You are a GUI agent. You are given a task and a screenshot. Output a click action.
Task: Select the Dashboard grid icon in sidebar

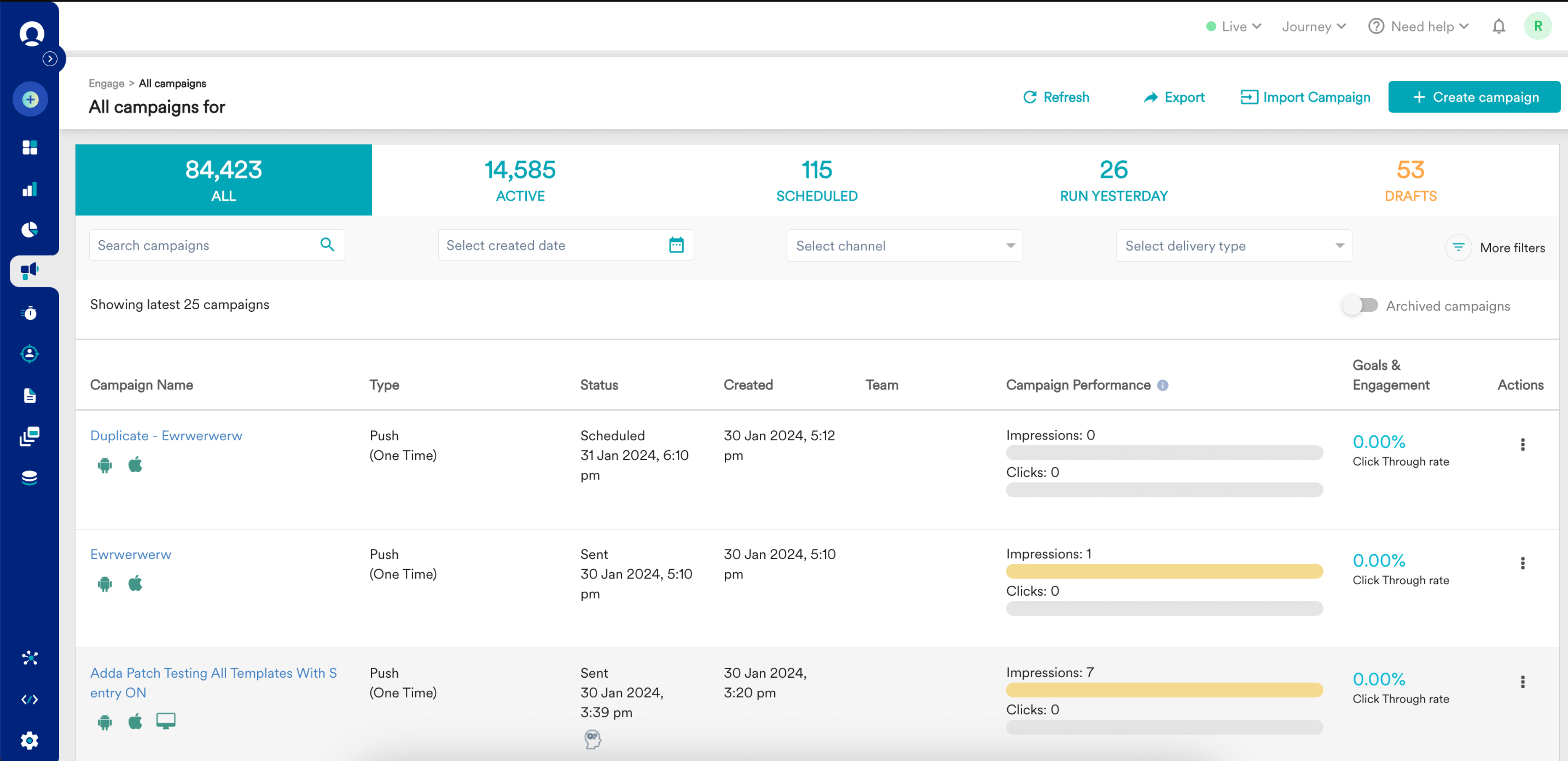(30, 147)
